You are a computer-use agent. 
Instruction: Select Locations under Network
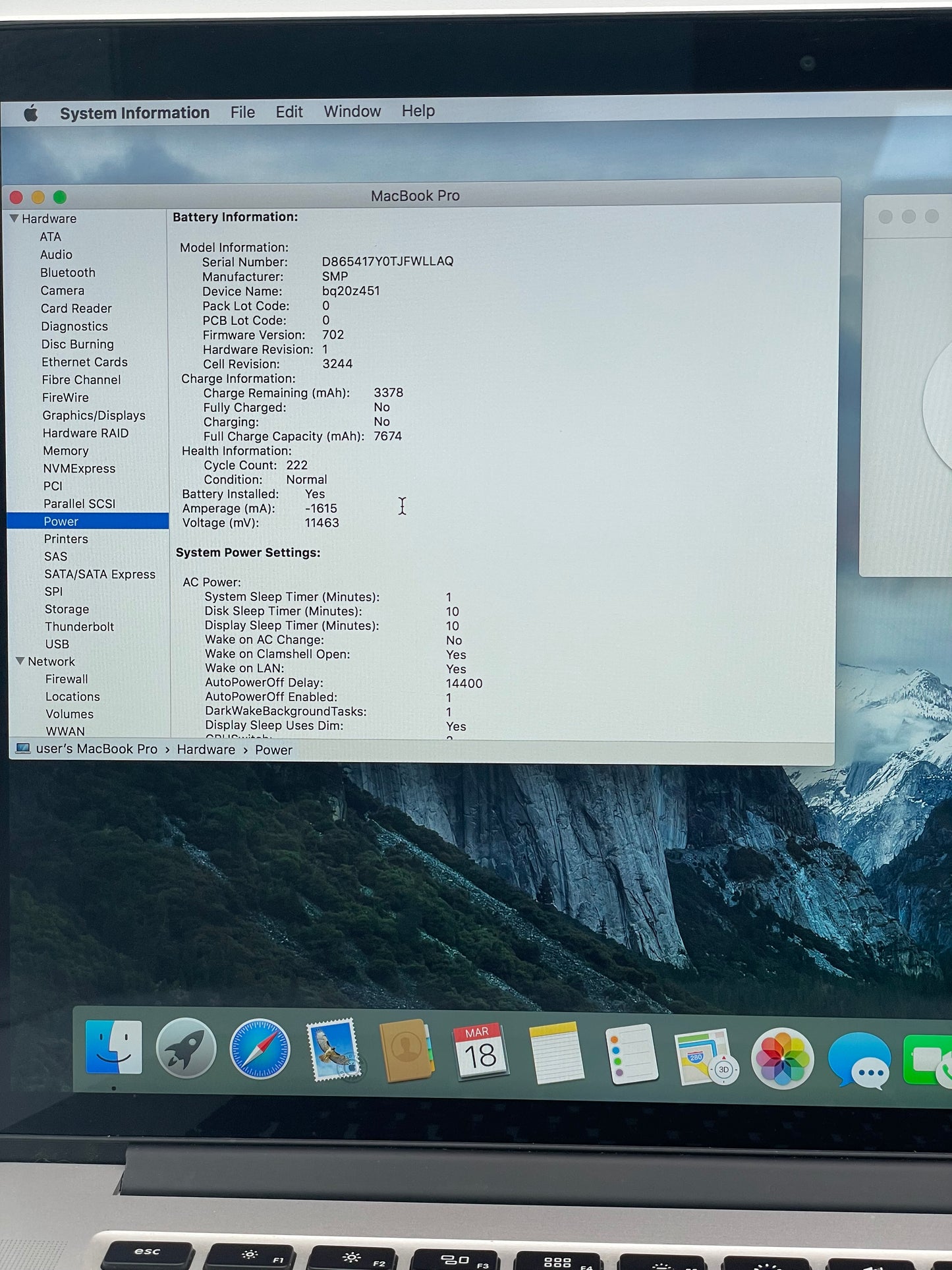click(x=72, y=697)
